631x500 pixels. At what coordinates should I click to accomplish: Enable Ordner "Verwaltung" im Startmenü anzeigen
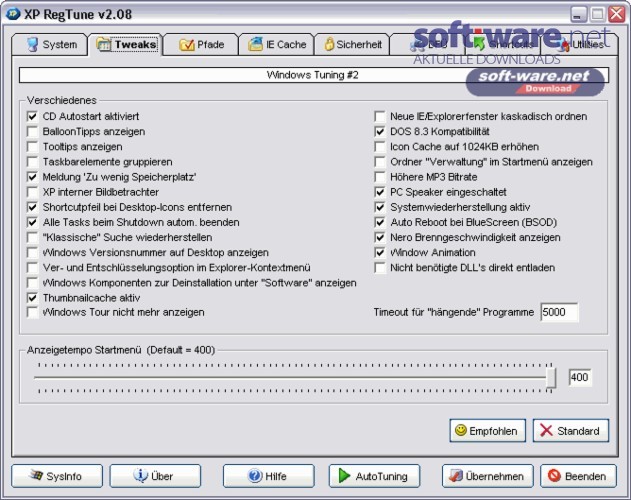pos(379,162)
